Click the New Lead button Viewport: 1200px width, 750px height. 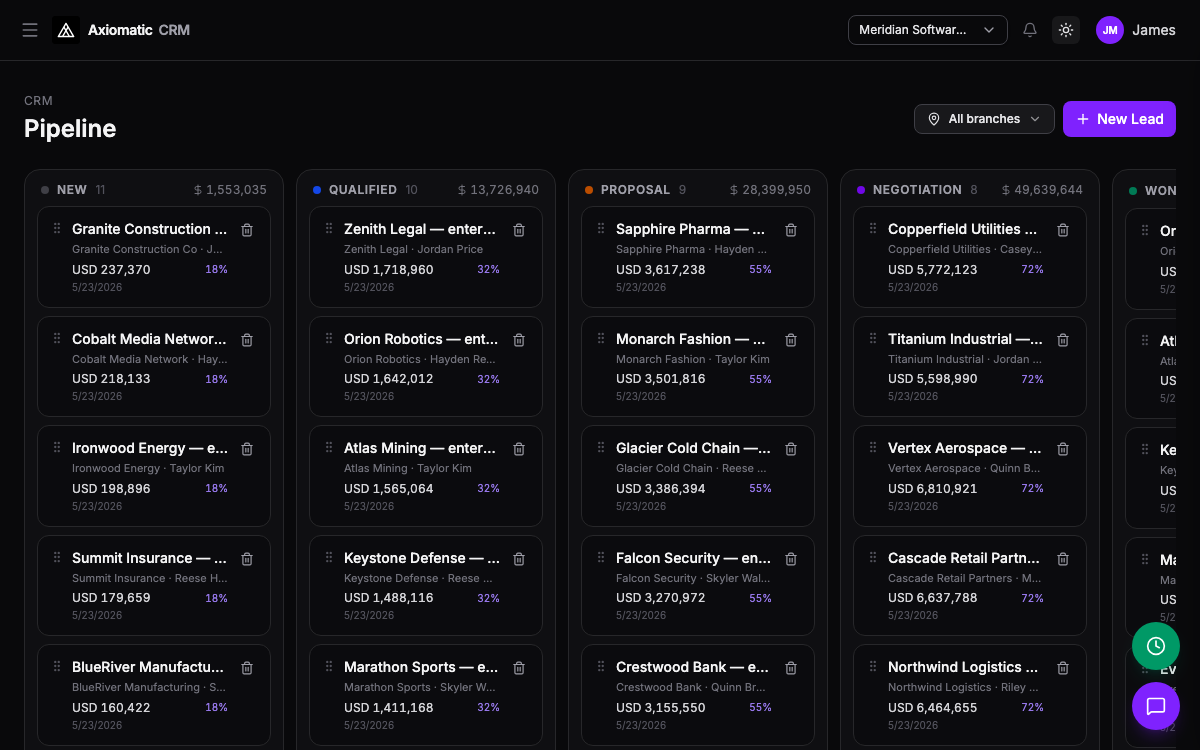1119,119
